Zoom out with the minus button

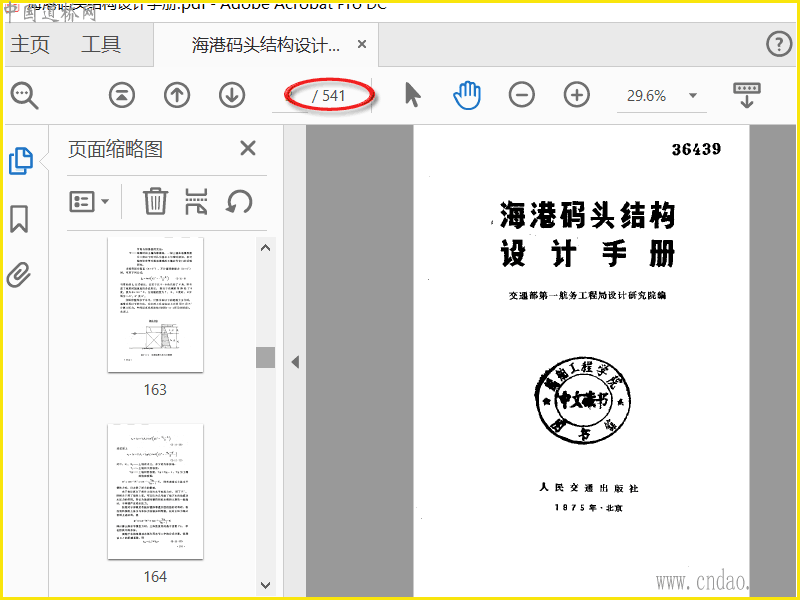(521, 95)
